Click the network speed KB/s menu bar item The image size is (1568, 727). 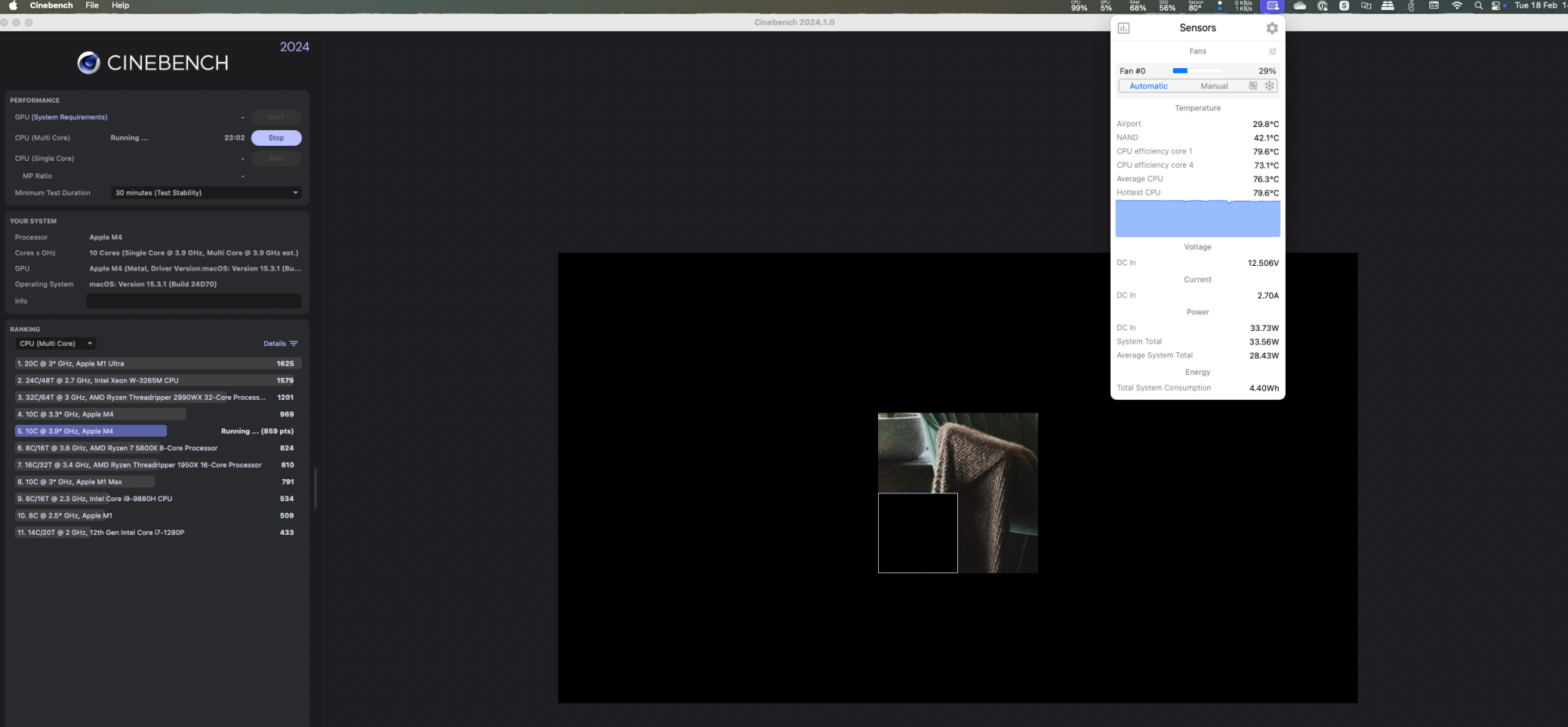(1243, 5)
